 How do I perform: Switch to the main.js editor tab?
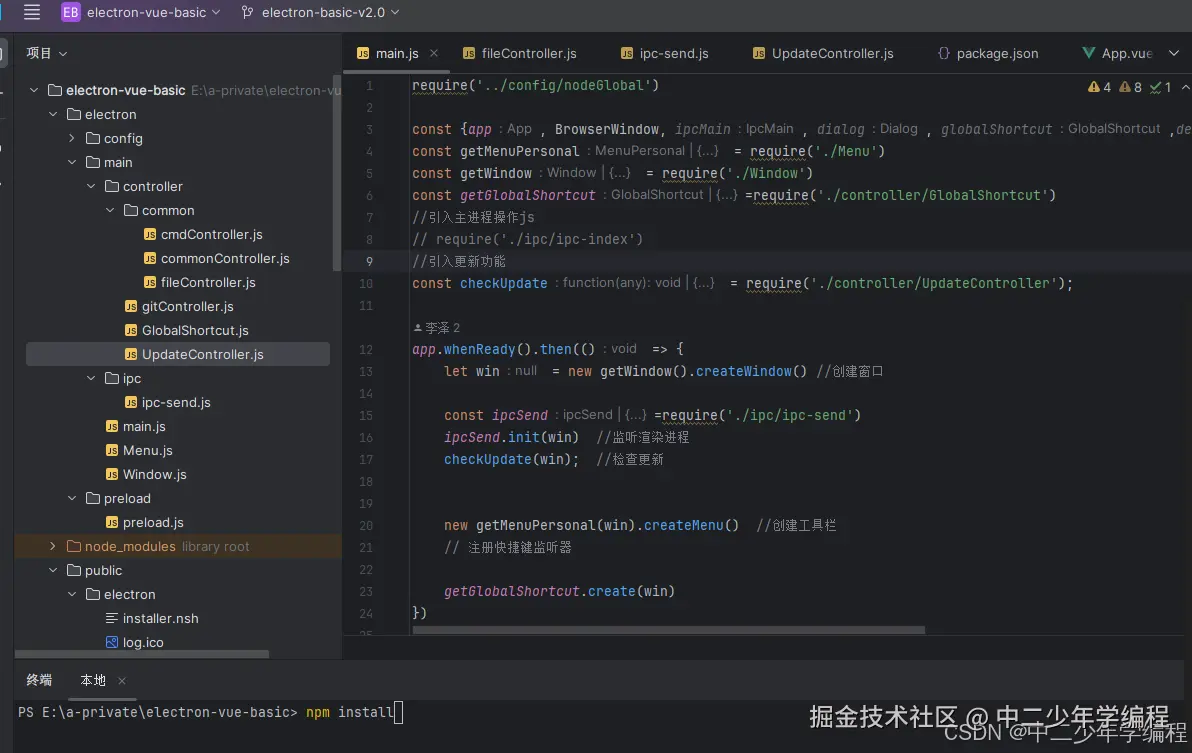coord(397,53)
